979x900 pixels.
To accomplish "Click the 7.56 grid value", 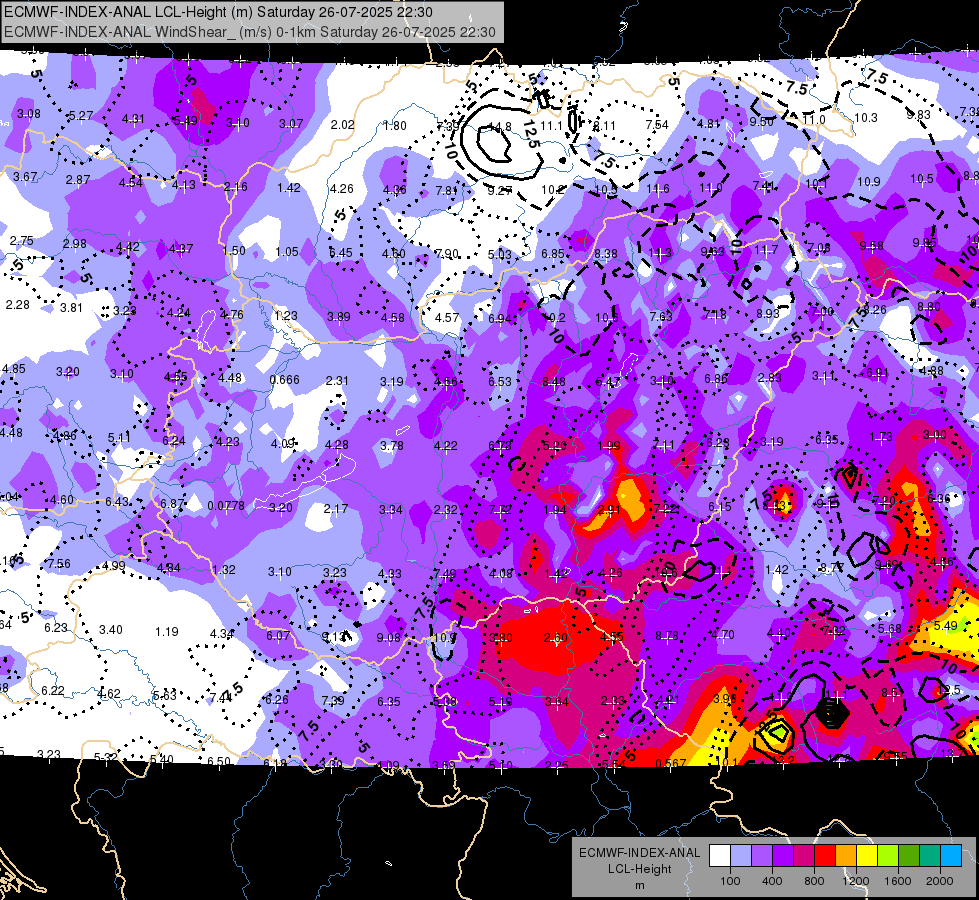I will 59,564.
